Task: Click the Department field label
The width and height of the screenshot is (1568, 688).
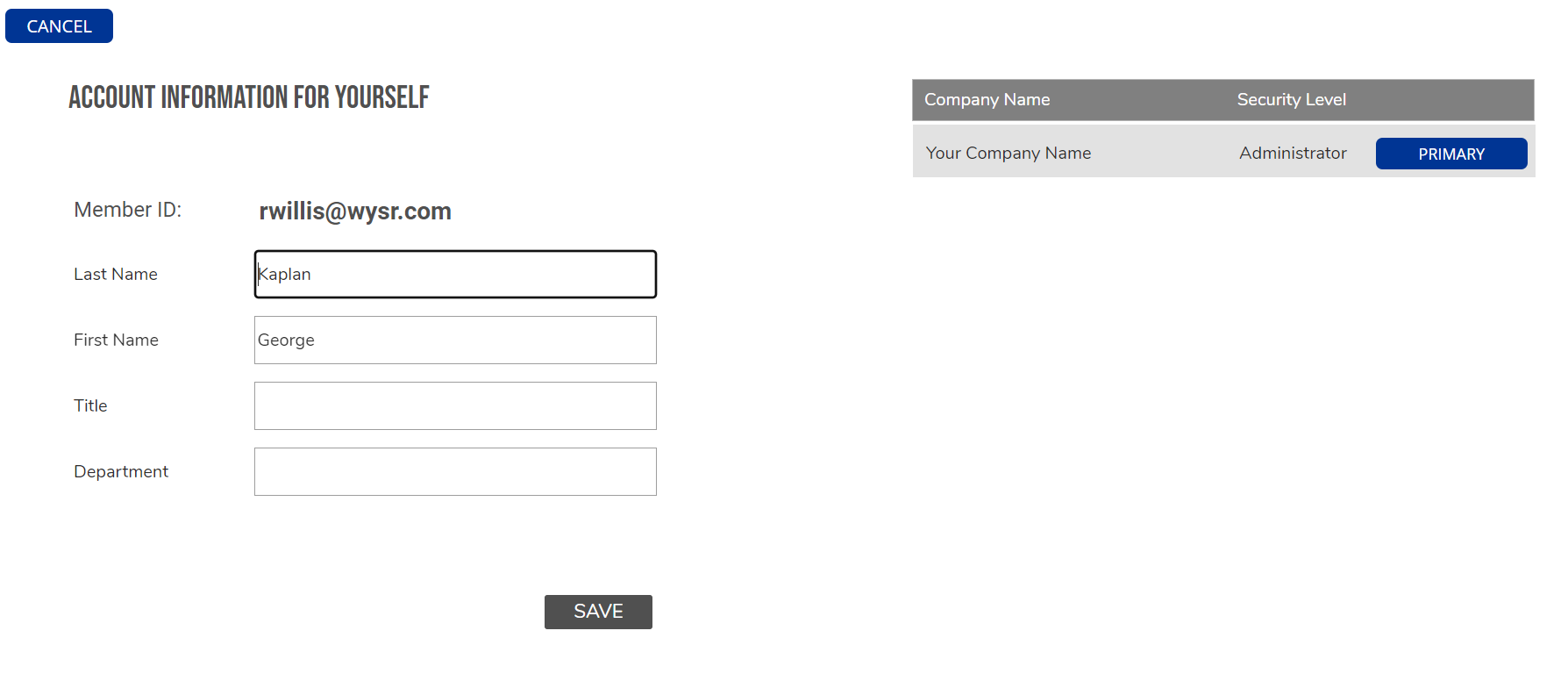Action: pos(121,472)
